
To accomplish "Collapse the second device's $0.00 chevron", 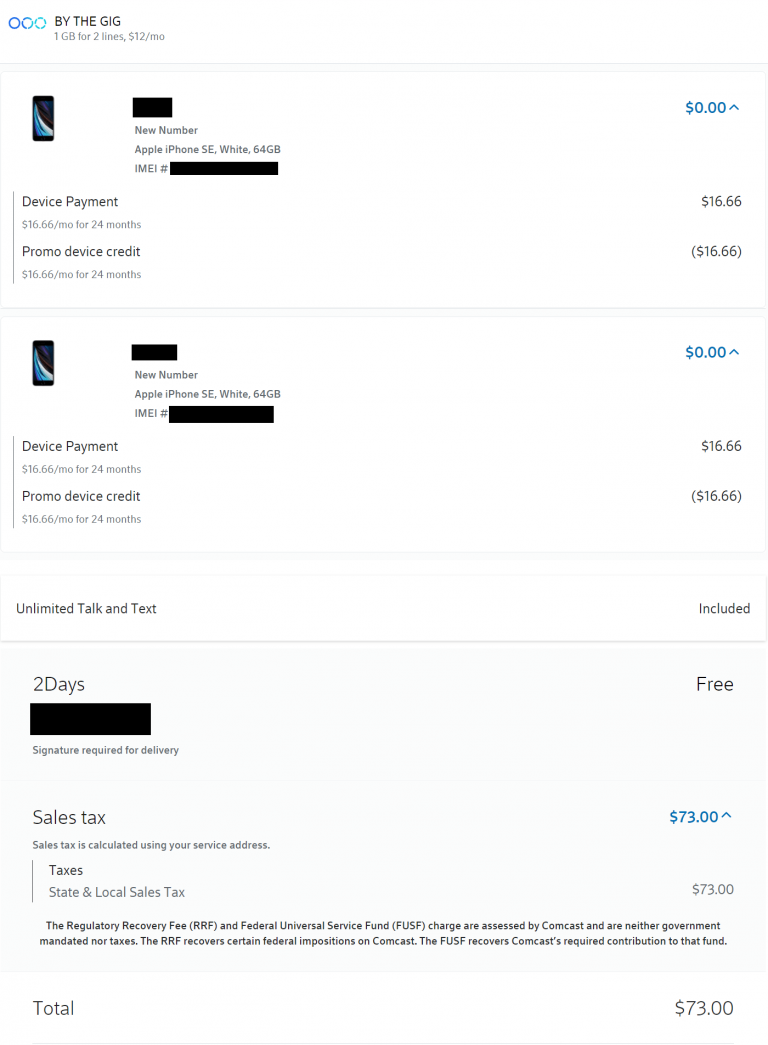I will pos(735,352).
